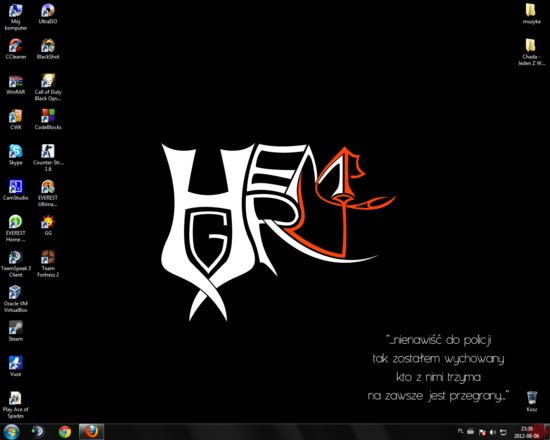Image resolution: width=550 pixels, height=440 pixels.
Task: Click the Oracle VM VirtualBox icon
Action: 15,299
